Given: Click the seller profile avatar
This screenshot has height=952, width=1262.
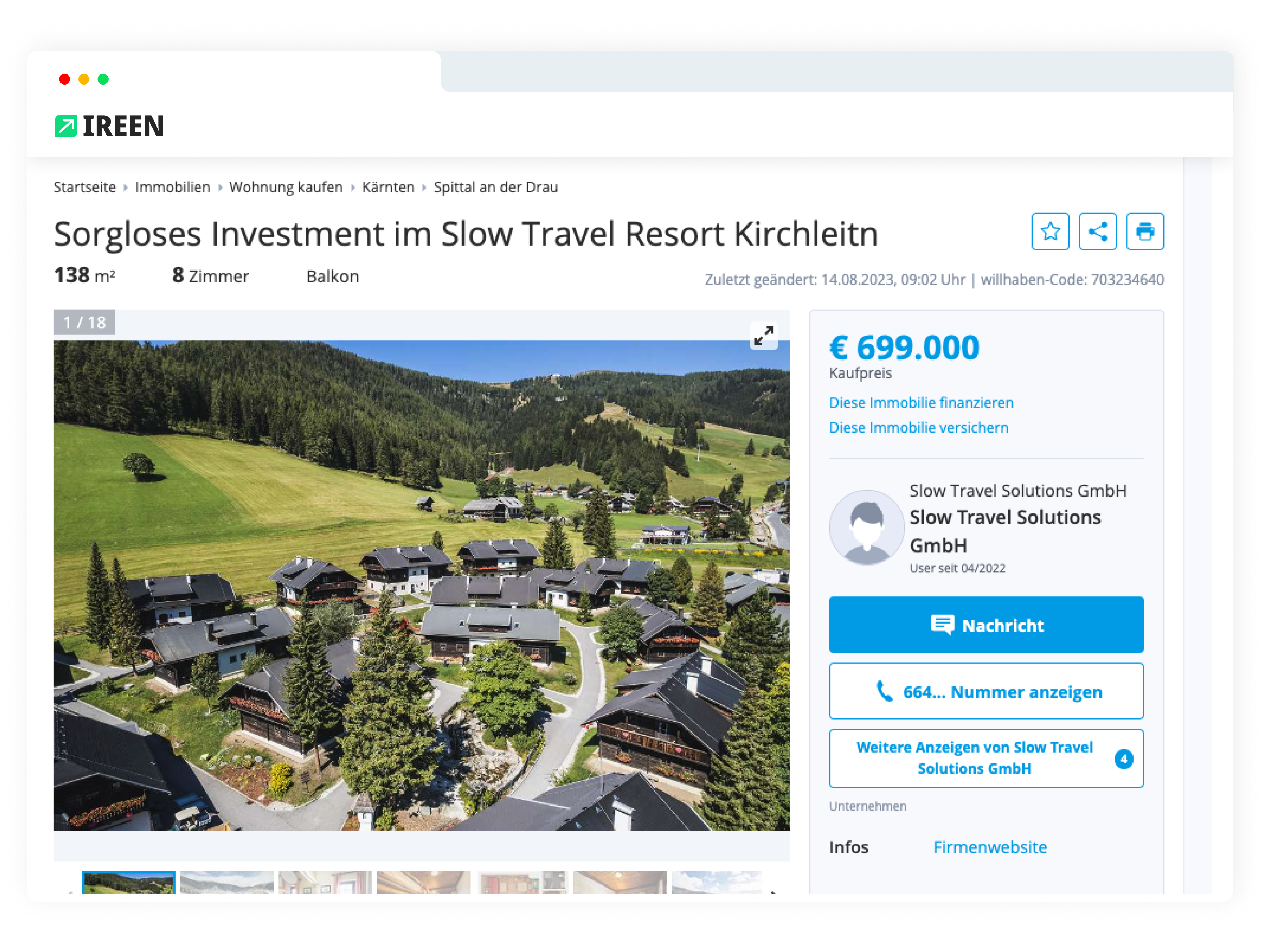Looking at the screenshot, I should coord(866,527).
